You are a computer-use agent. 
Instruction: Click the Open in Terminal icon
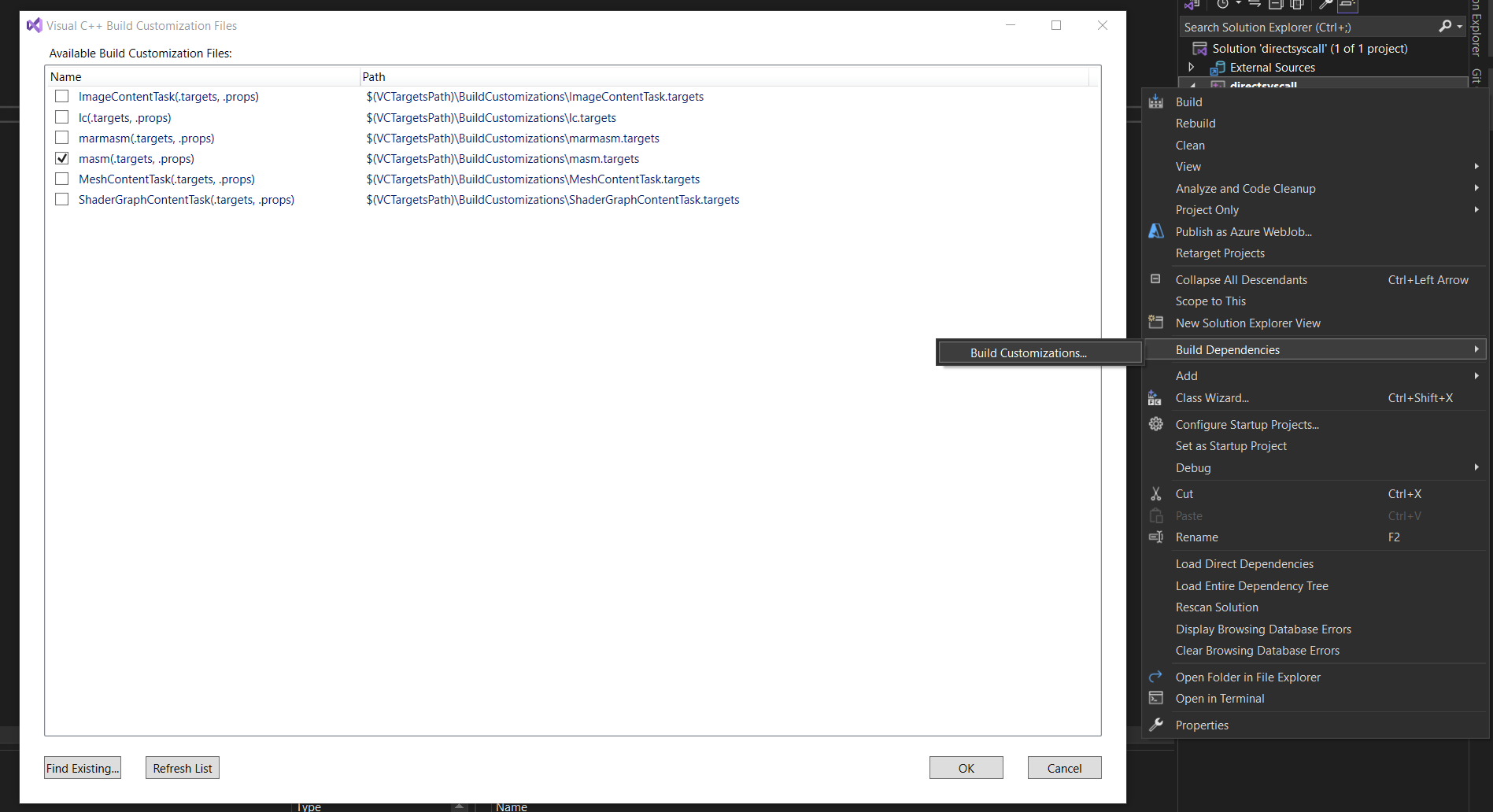click(1155, 699)
